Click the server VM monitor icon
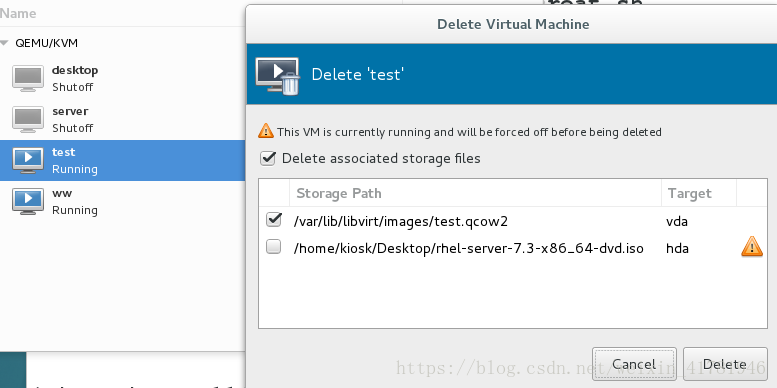Viewport: 777px width, 388px height. [x=28, y=119]
